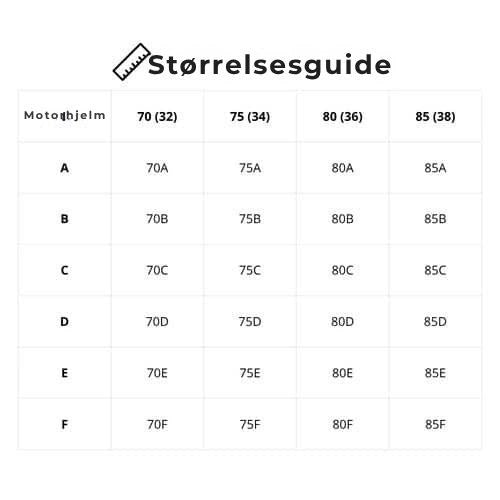The width and height of the screenshot is (500, 500).
Task: Select the 75 (34) column header
Action: (250, 117)
